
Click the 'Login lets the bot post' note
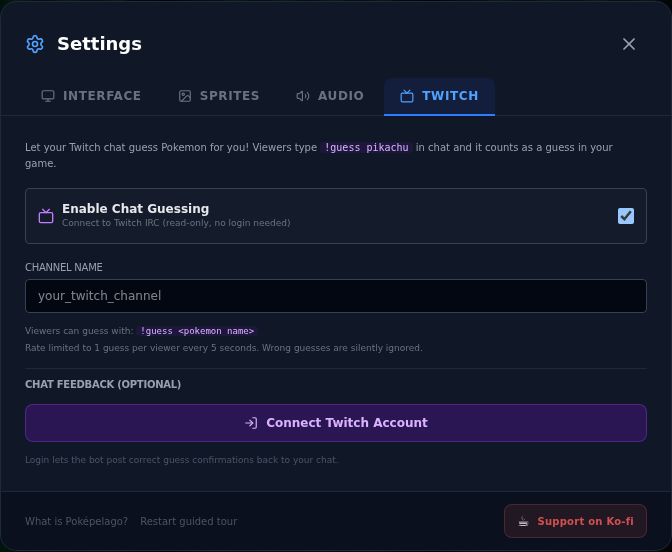tap(182, 460)
